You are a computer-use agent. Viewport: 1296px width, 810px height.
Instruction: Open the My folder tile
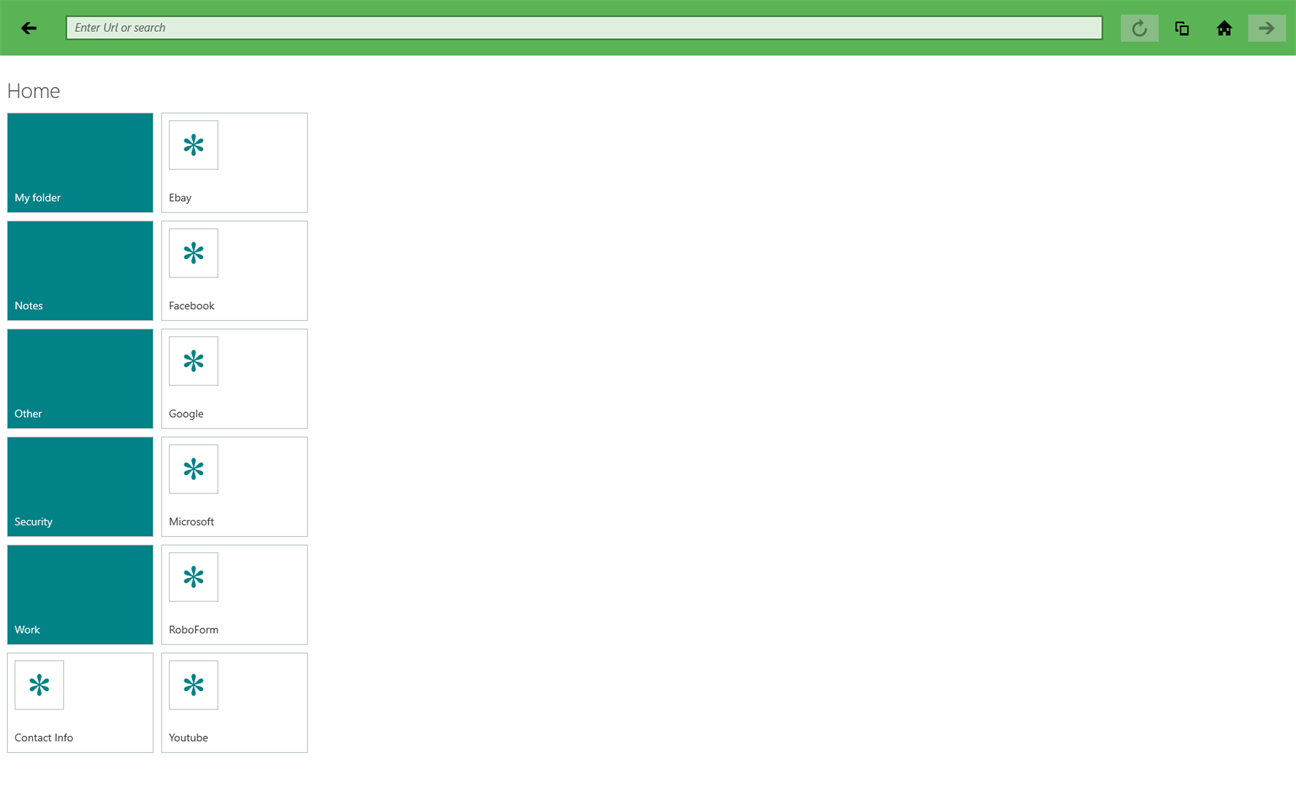tap(80, 162)
